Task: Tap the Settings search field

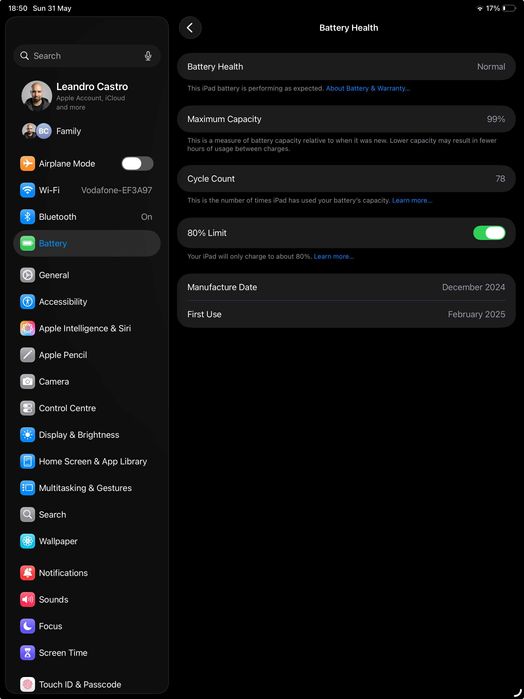Action: click(87, 56)
